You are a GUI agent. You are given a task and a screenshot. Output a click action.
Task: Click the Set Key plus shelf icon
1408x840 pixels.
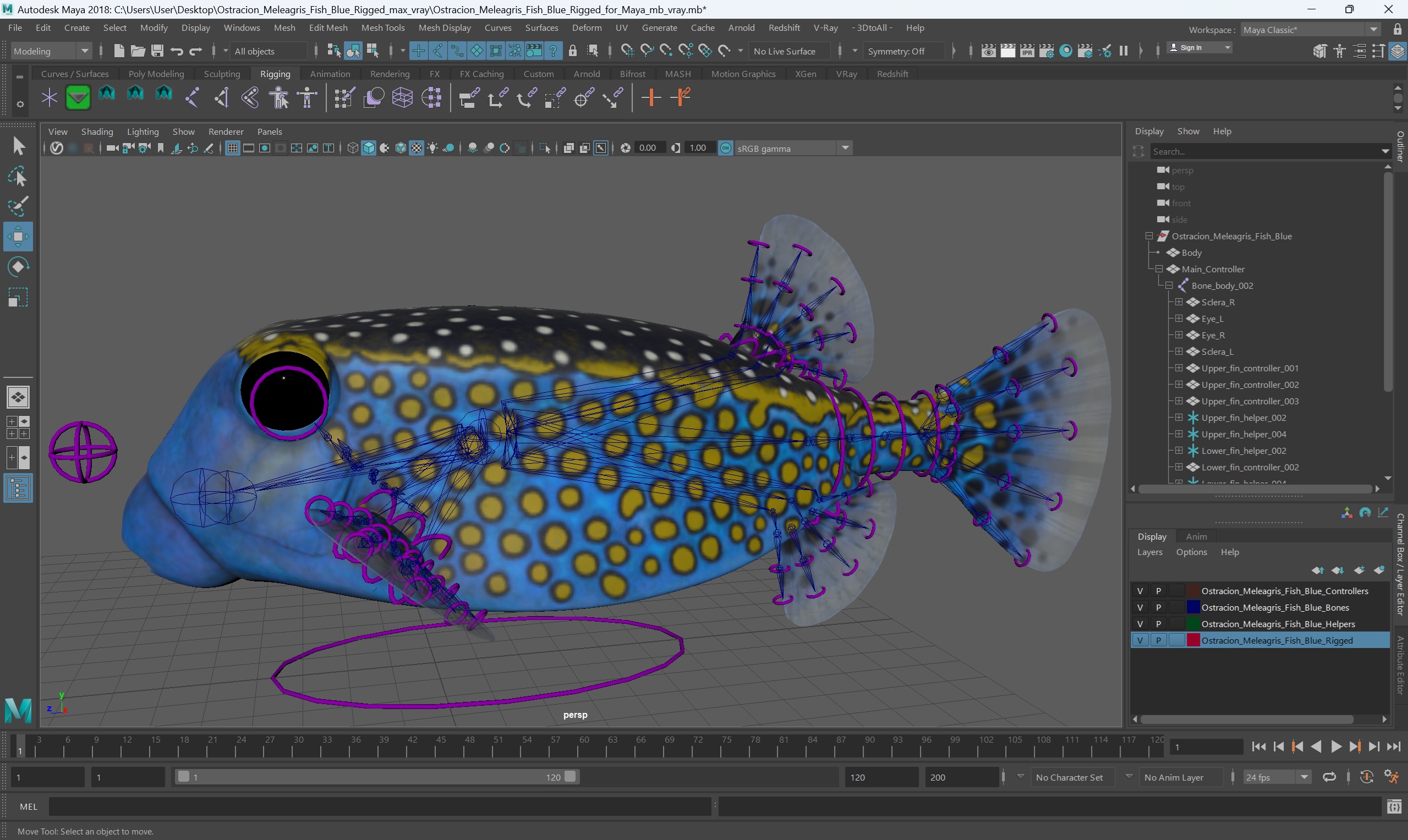(x=651, y=98)
